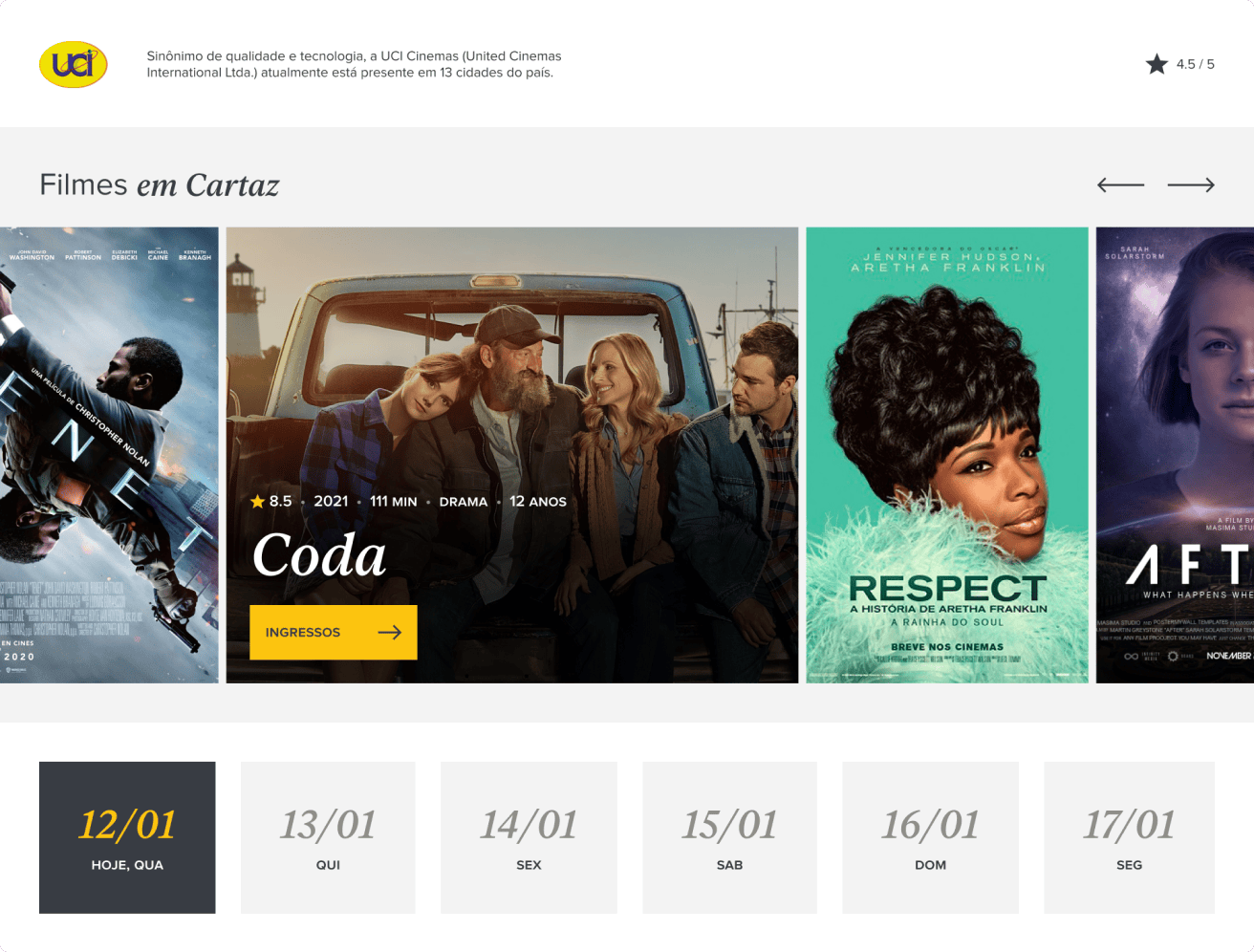This screenshot has width=1254, height=952.
Task: Open the After movie poster
Action: click(1175, 455)
